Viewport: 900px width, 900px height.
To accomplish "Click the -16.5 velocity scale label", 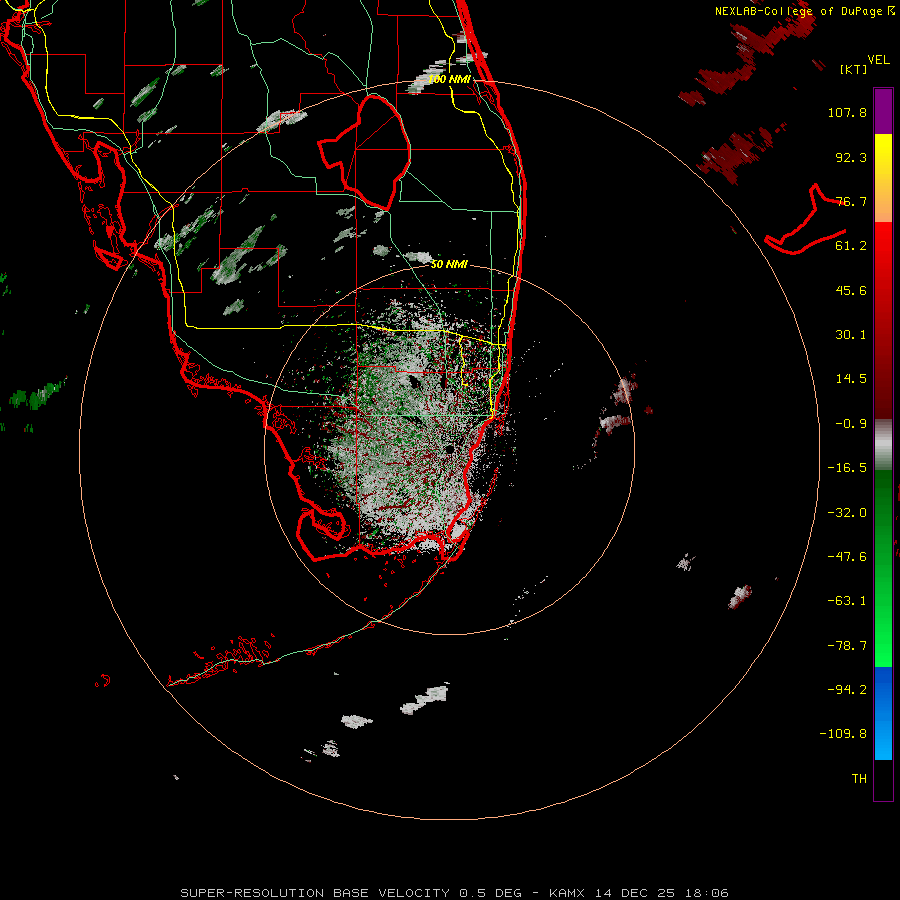I will 847,468.
